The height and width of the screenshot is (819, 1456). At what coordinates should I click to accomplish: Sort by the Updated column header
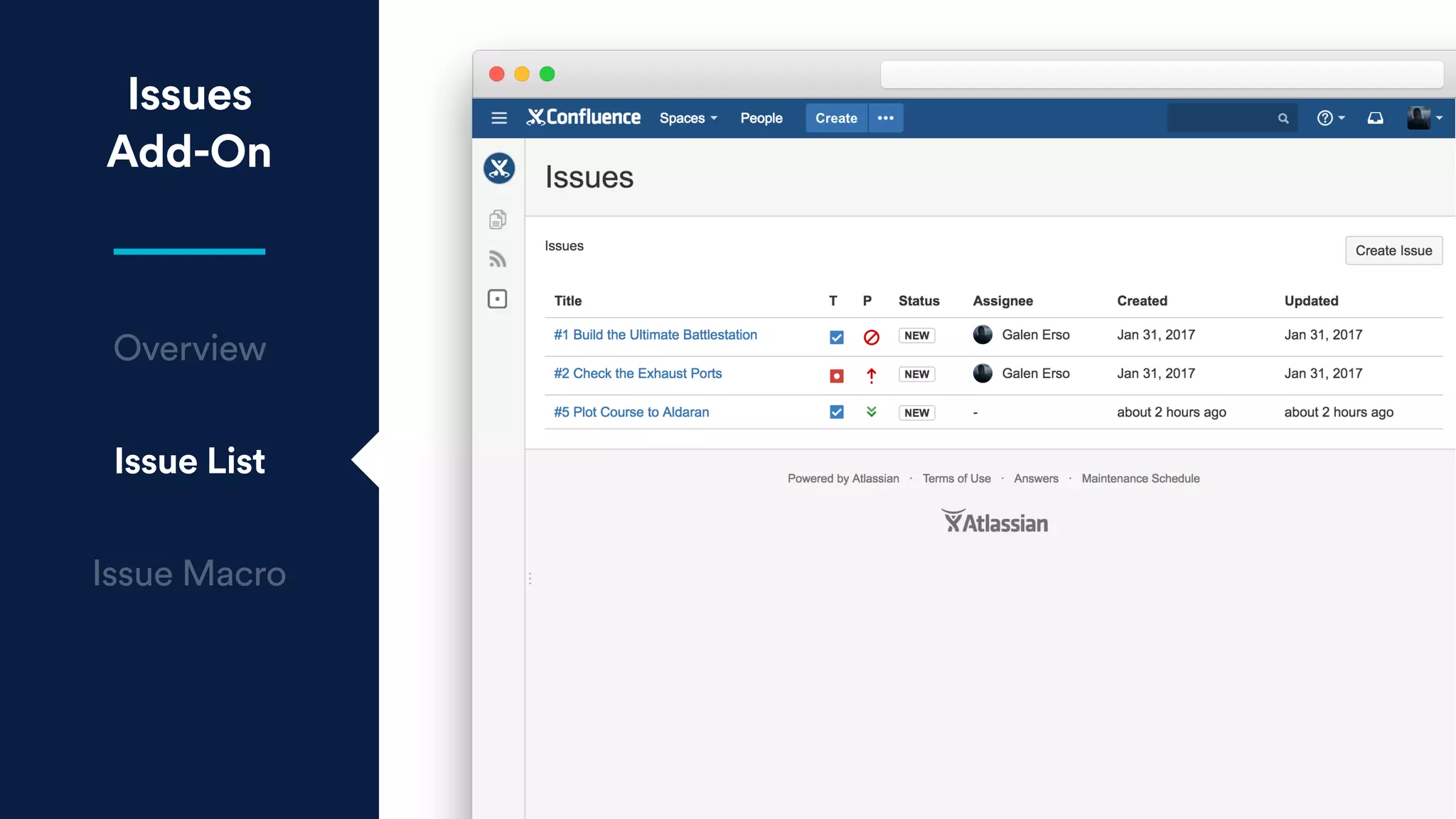(1311, 301)
